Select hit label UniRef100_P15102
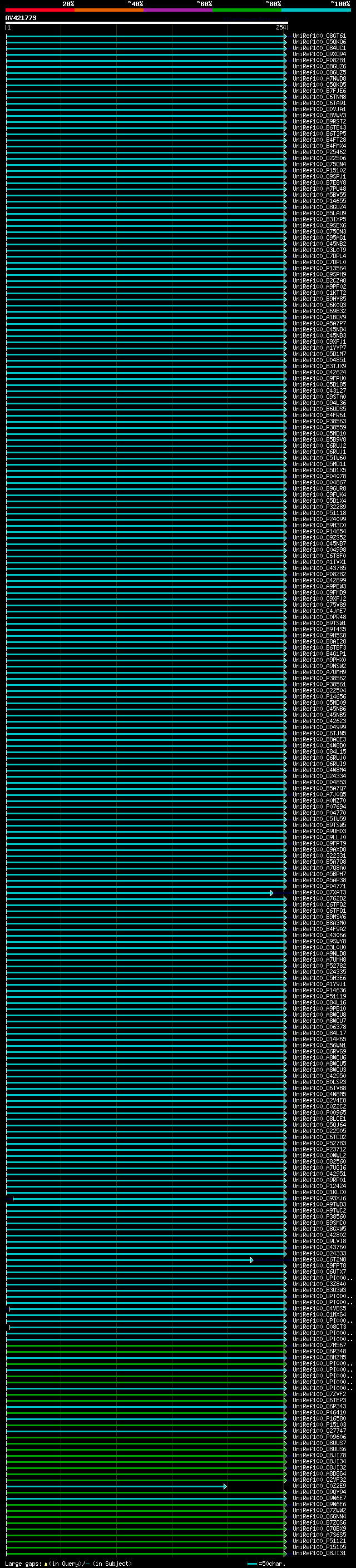356x1568 pixels. (319, 170)
